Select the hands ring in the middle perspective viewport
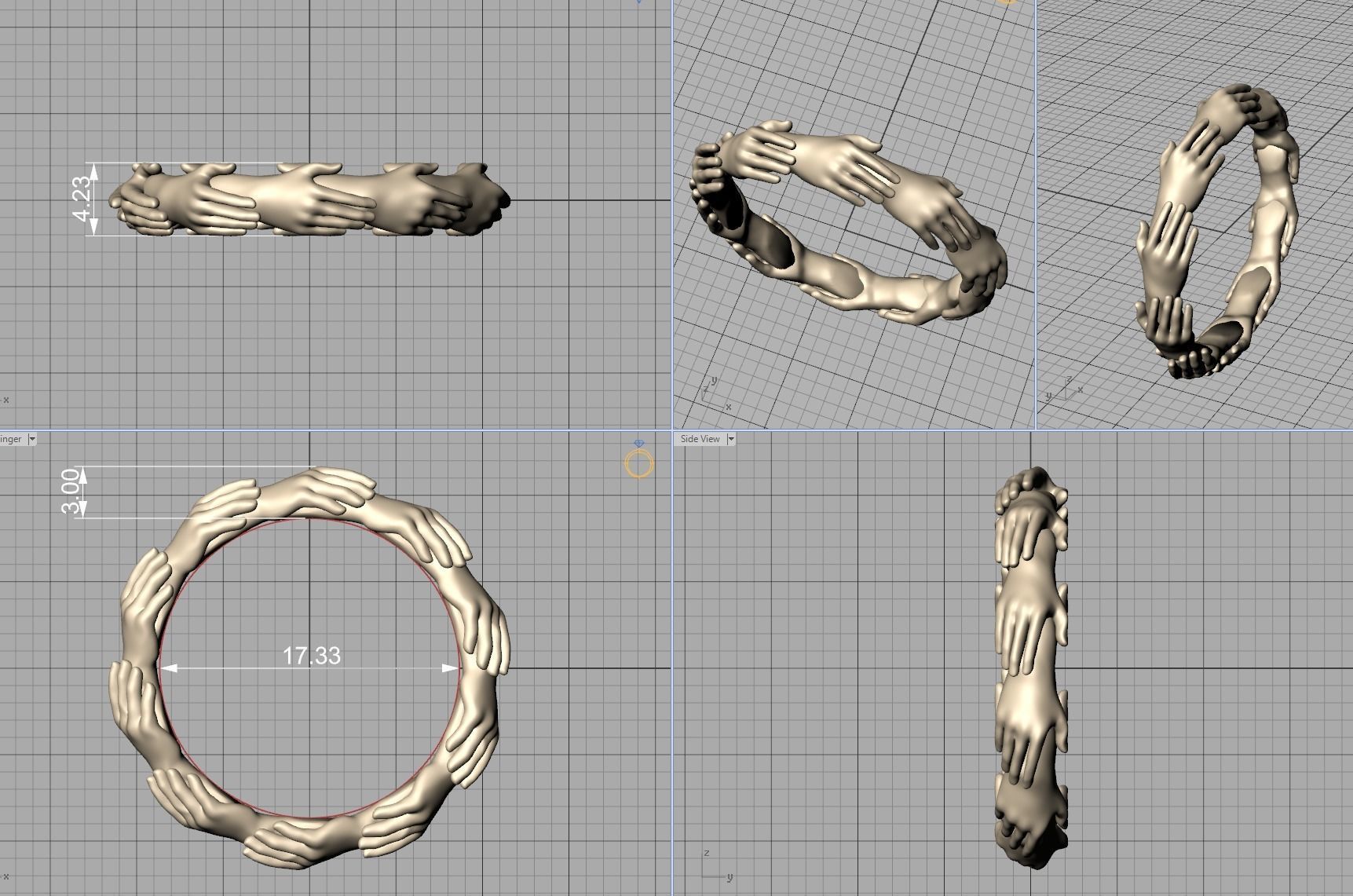The height and width of the screenshot is (896, 1353). pos(850,222)
